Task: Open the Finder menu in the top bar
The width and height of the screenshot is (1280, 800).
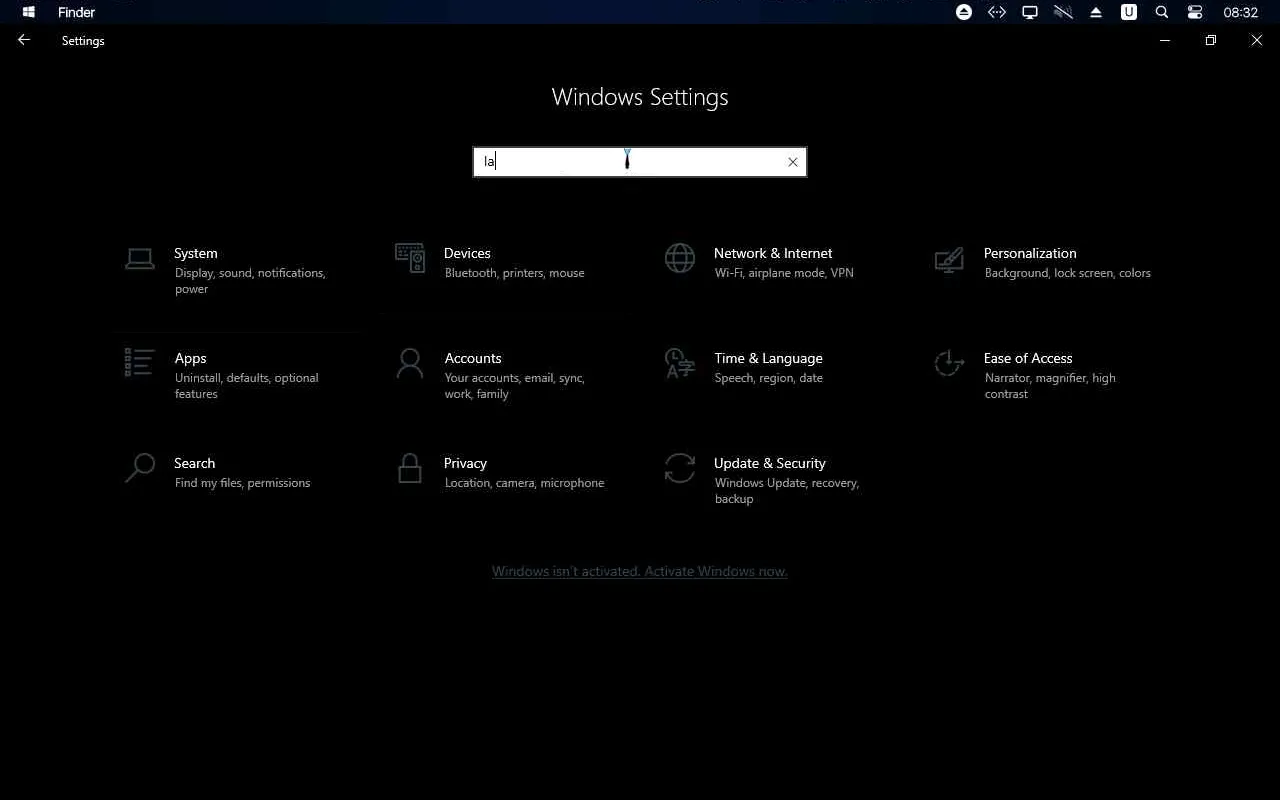Action: 77,12
